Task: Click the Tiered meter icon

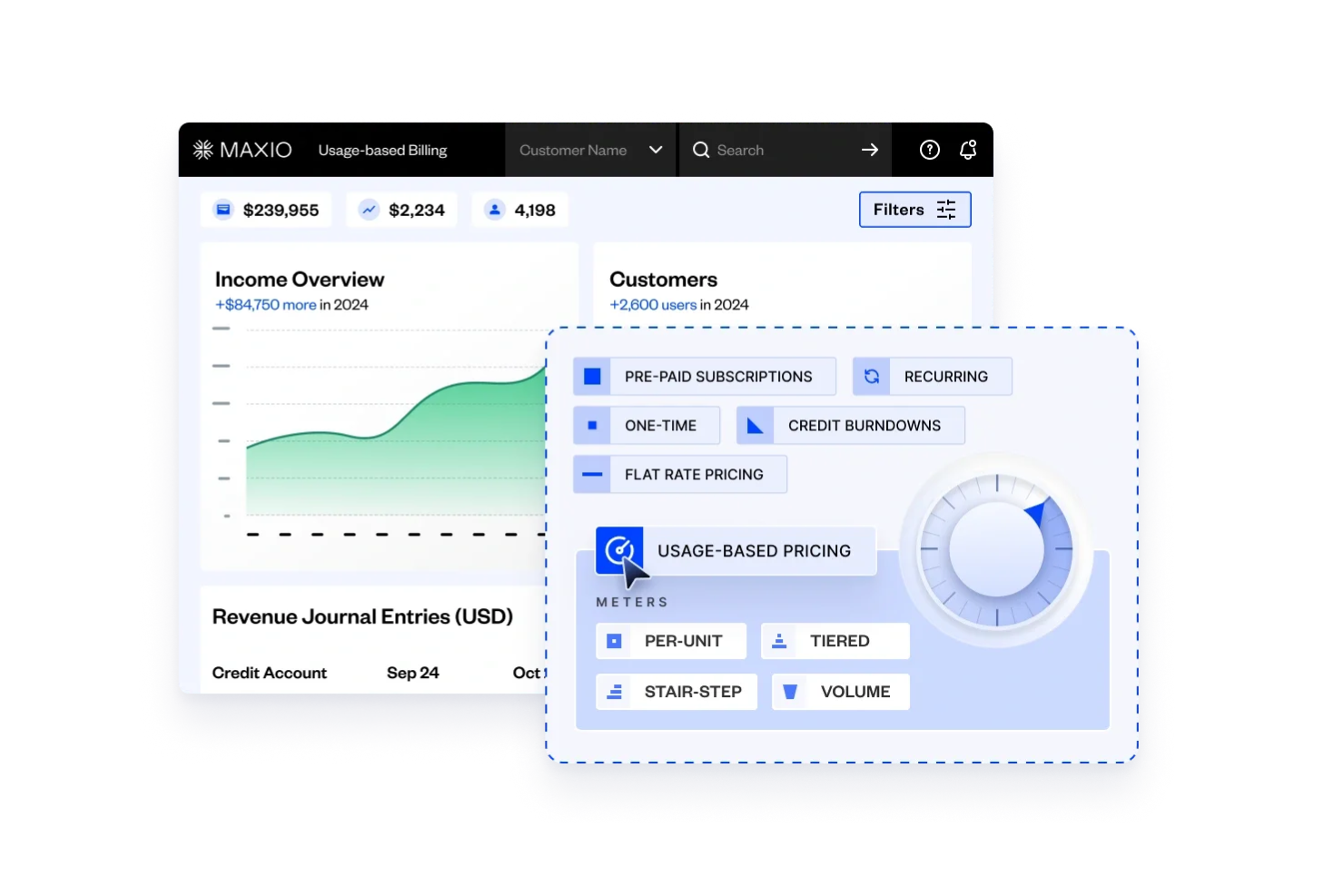Action: click(x=779, y=641)
